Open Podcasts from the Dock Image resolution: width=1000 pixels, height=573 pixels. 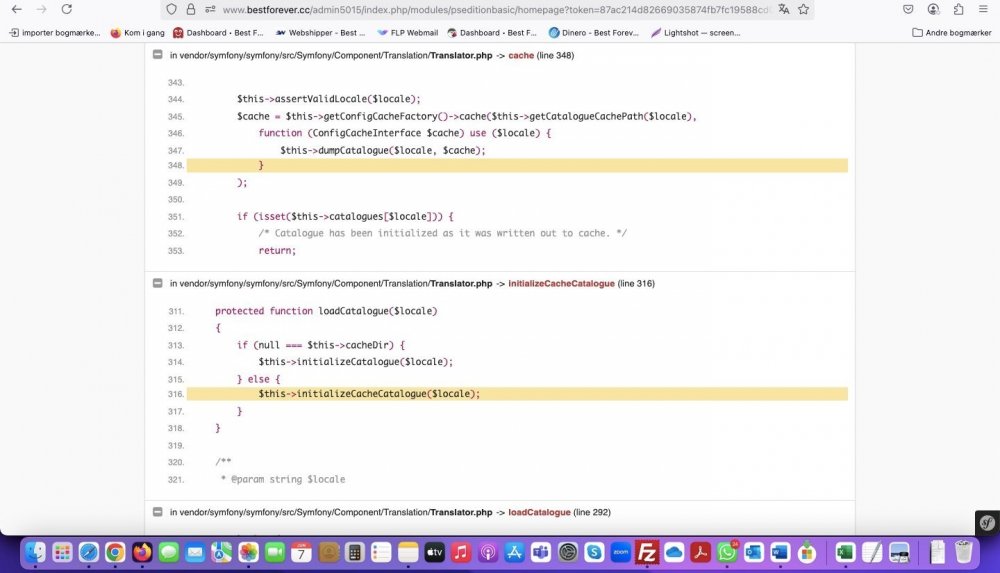tap(487, 552)
